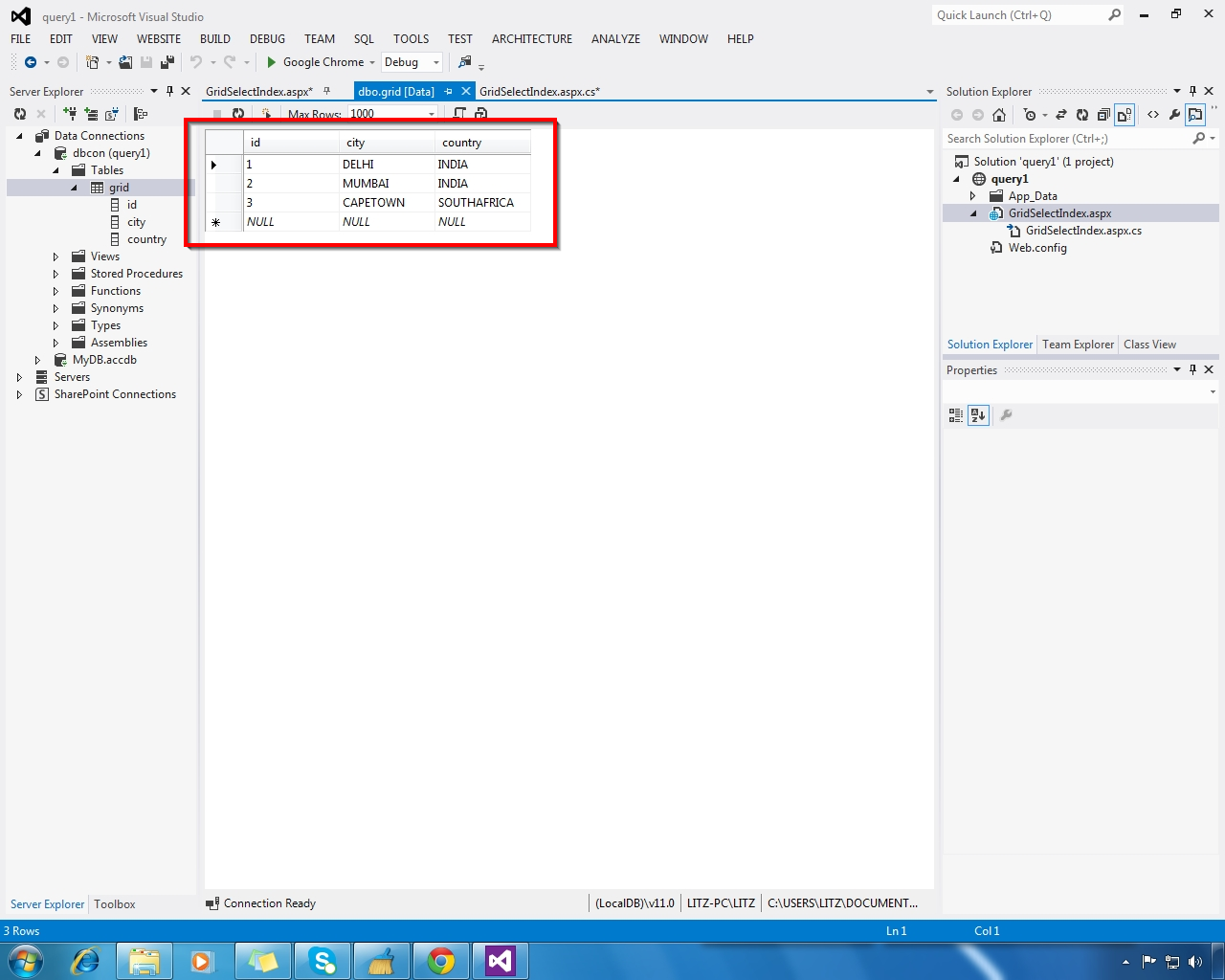Collapse the Tables node in Server Explorer
Image resolution: width=1225 pixels, height=980 pixels.
coord(56,169)
